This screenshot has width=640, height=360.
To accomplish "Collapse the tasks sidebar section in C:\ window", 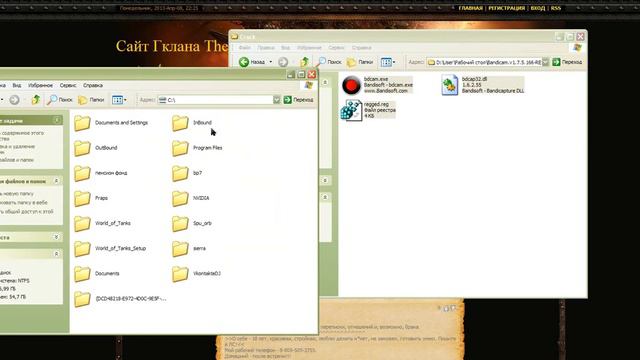I will coord(57,120).
